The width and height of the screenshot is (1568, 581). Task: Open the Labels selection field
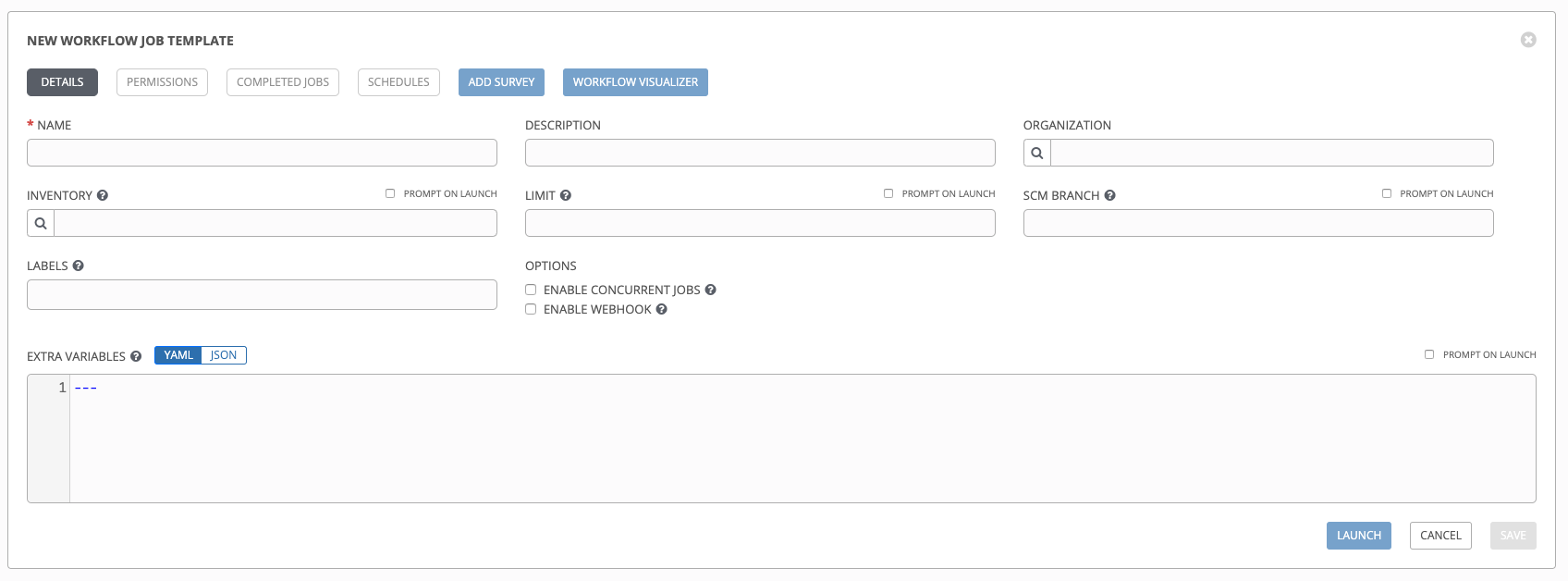[x=262, y=295]
